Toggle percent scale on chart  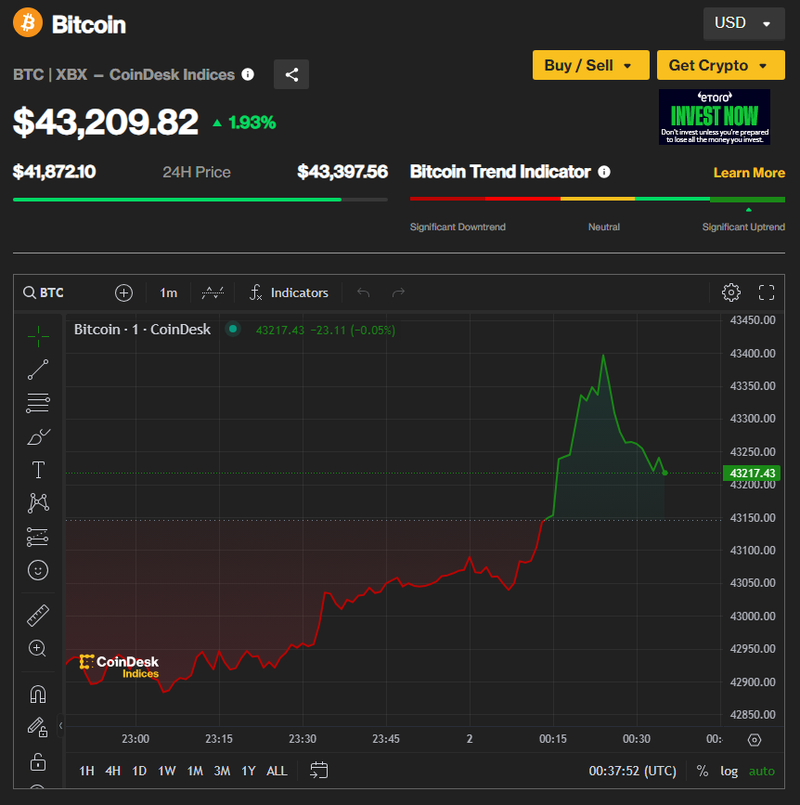702,771
